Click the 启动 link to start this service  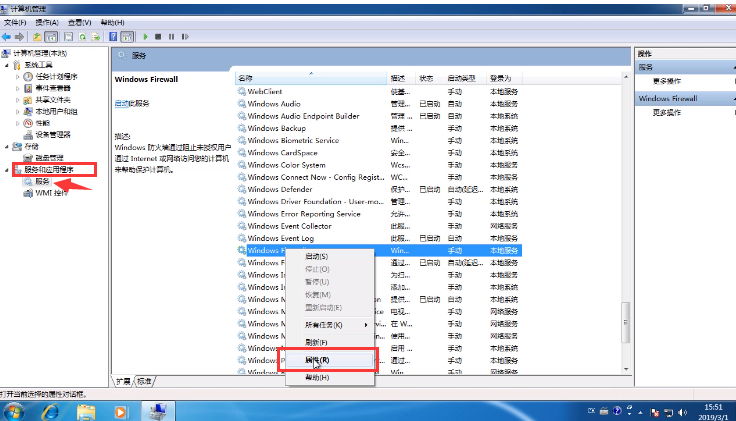(x=121, y=104)
